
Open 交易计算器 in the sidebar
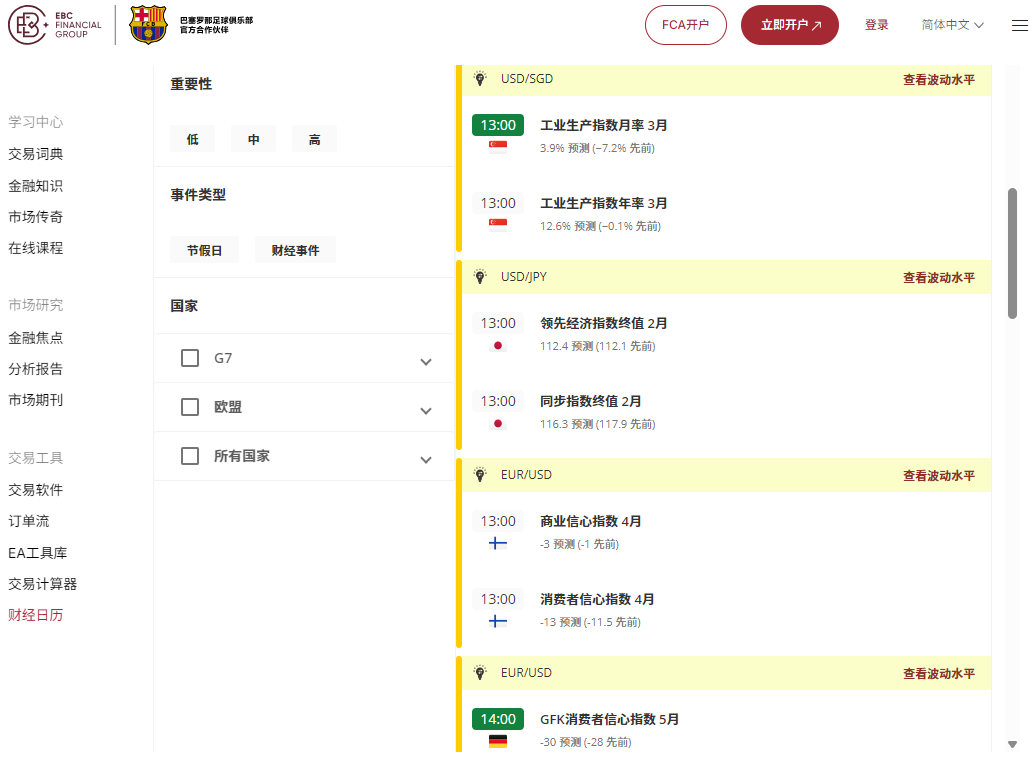point(43,584)
